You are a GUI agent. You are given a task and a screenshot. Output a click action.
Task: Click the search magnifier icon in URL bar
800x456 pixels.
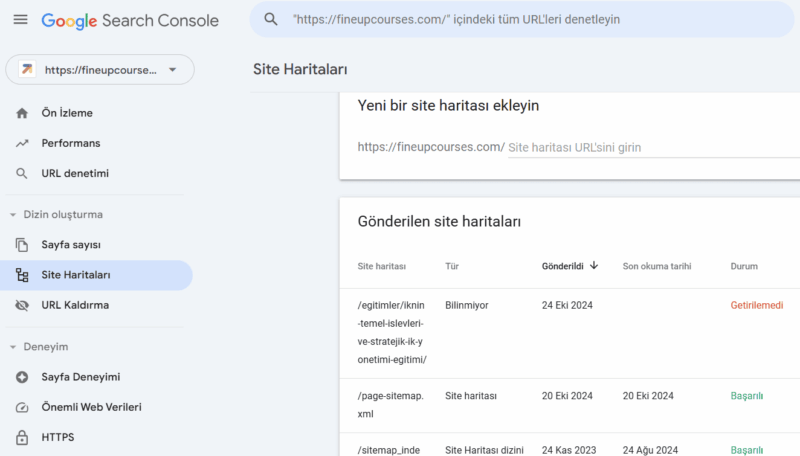(x=270, y=19)
